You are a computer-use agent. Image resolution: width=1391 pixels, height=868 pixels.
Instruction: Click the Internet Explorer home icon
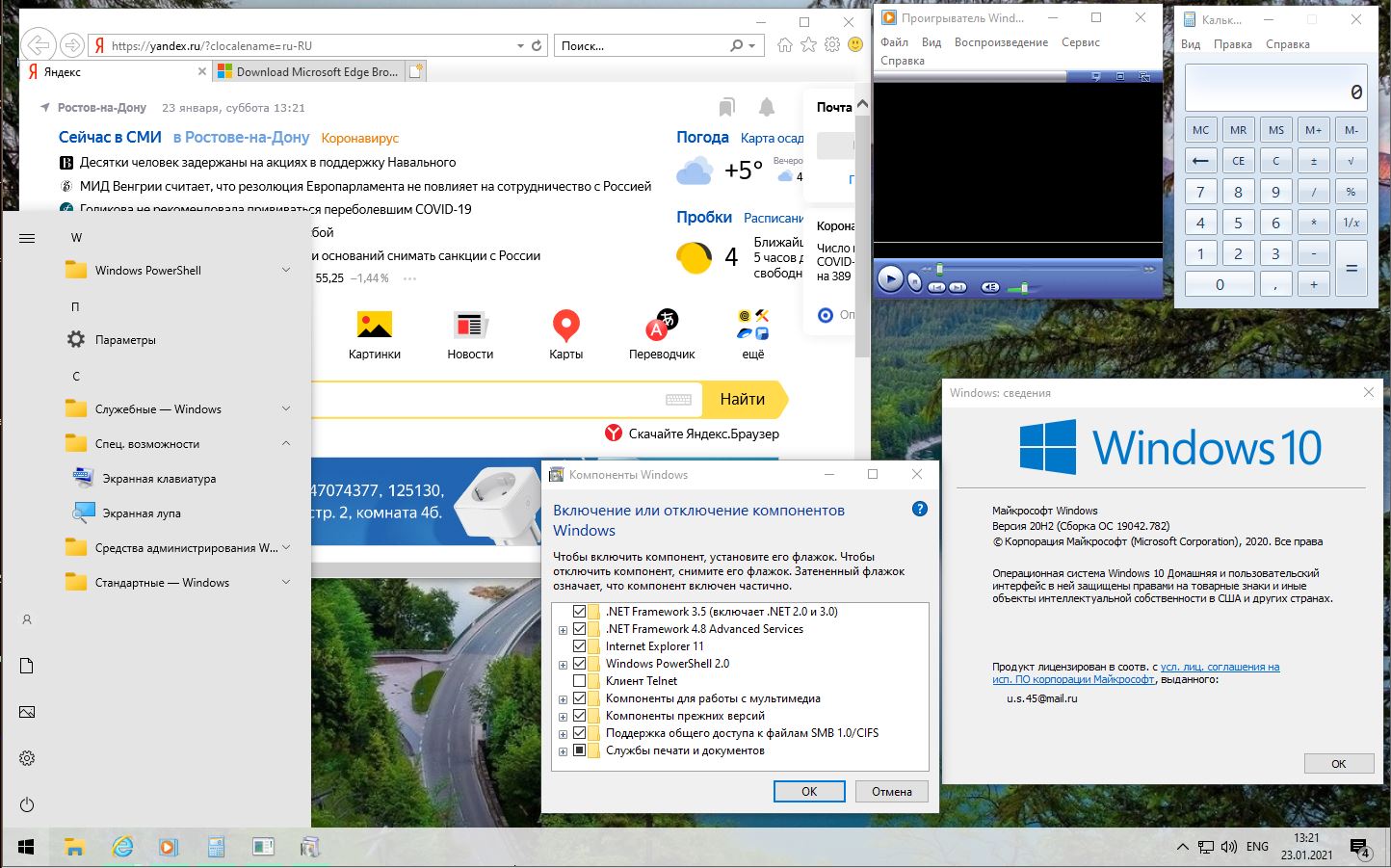coord(785,45)
